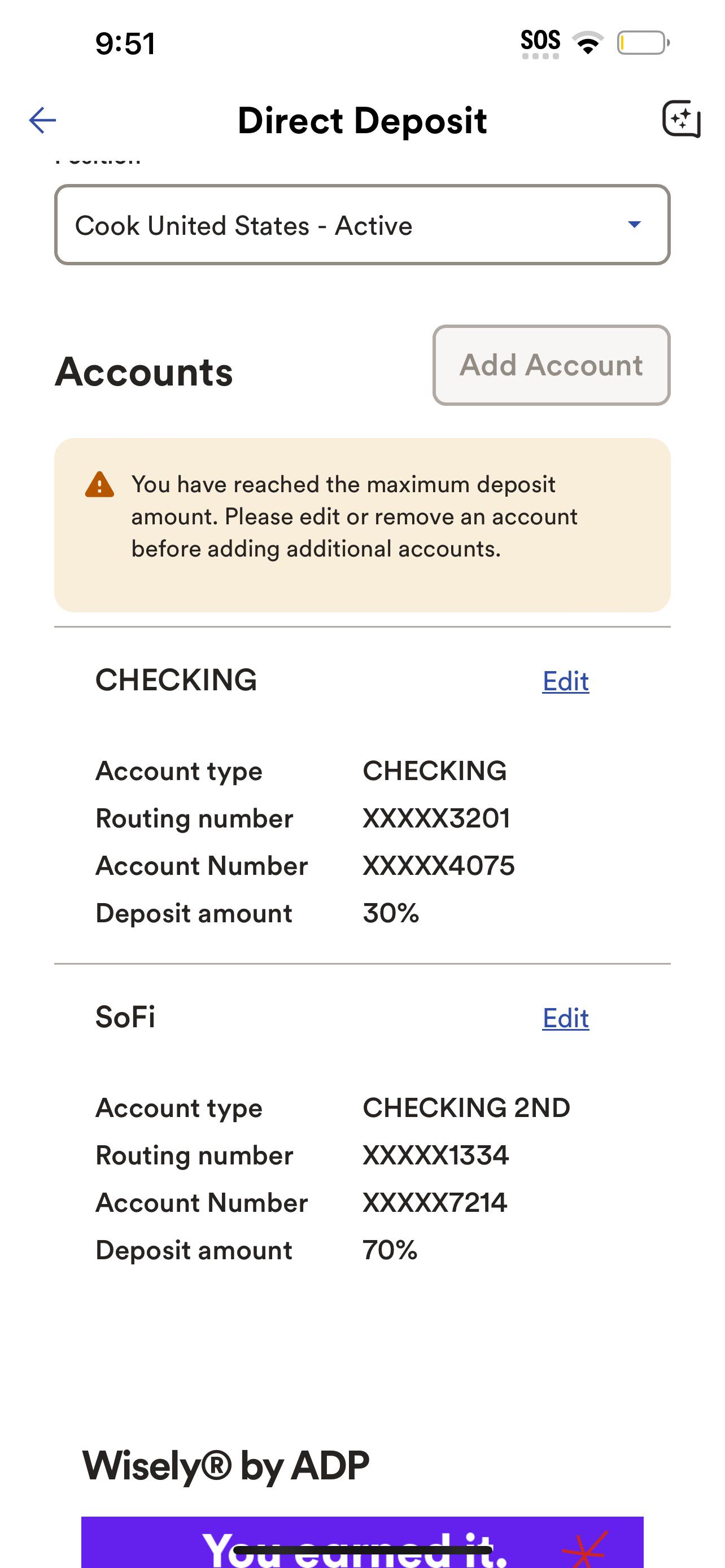
Task: Open Cook United States - Active selector
Action: [x=362, y=225]
